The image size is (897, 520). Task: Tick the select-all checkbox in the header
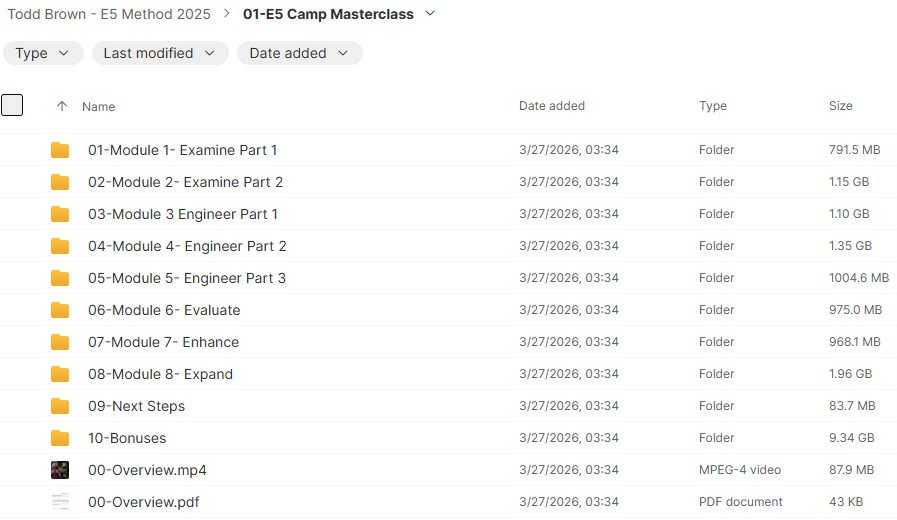coord(12,105)
